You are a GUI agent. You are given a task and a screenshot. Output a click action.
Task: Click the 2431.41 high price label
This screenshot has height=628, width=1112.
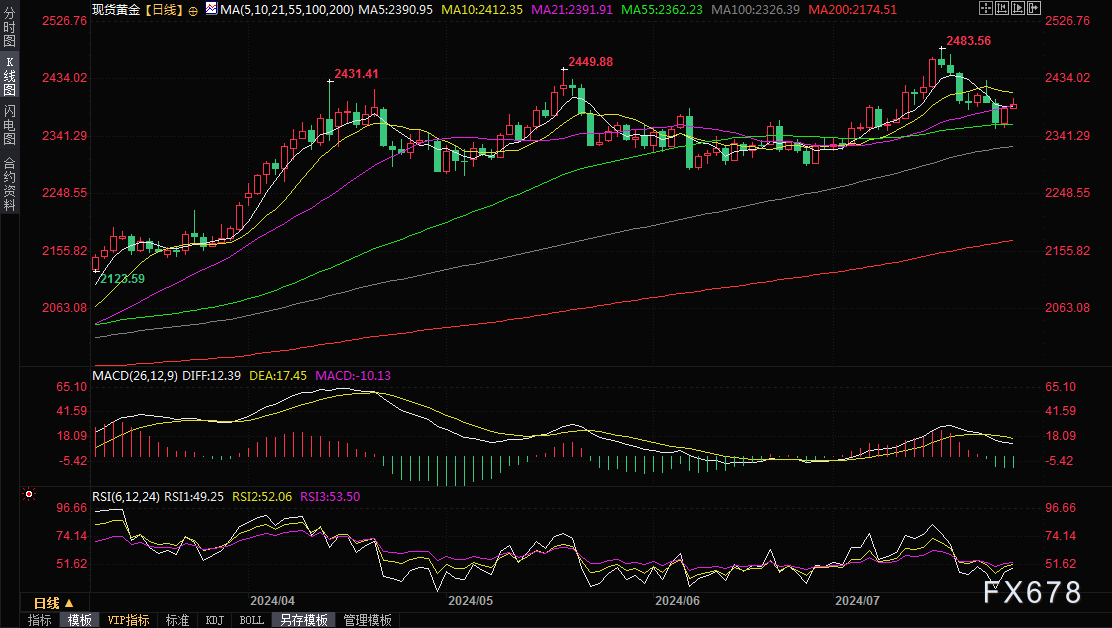tap(356, 74)
